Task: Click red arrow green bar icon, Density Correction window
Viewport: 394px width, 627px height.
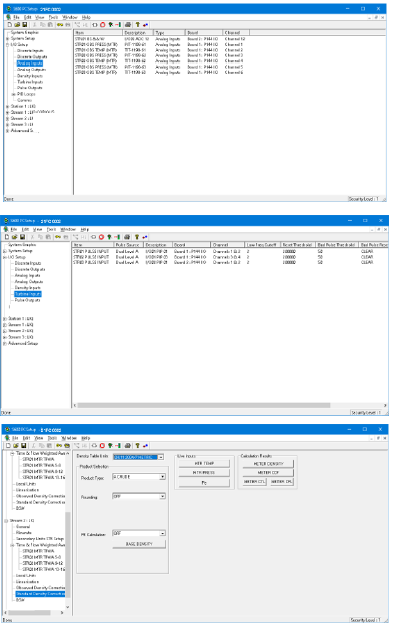Action: coord(118,445)
